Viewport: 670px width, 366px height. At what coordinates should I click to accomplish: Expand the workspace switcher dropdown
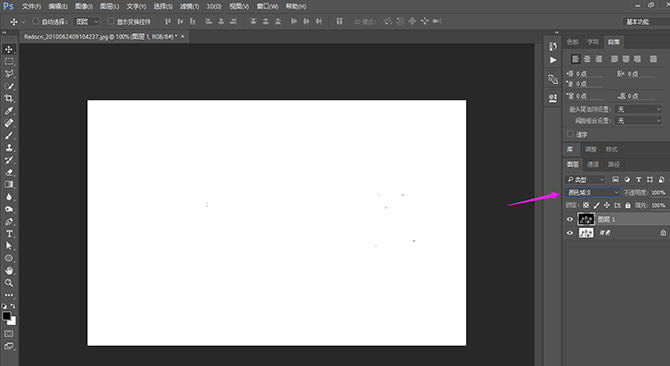tap(646, 21)
